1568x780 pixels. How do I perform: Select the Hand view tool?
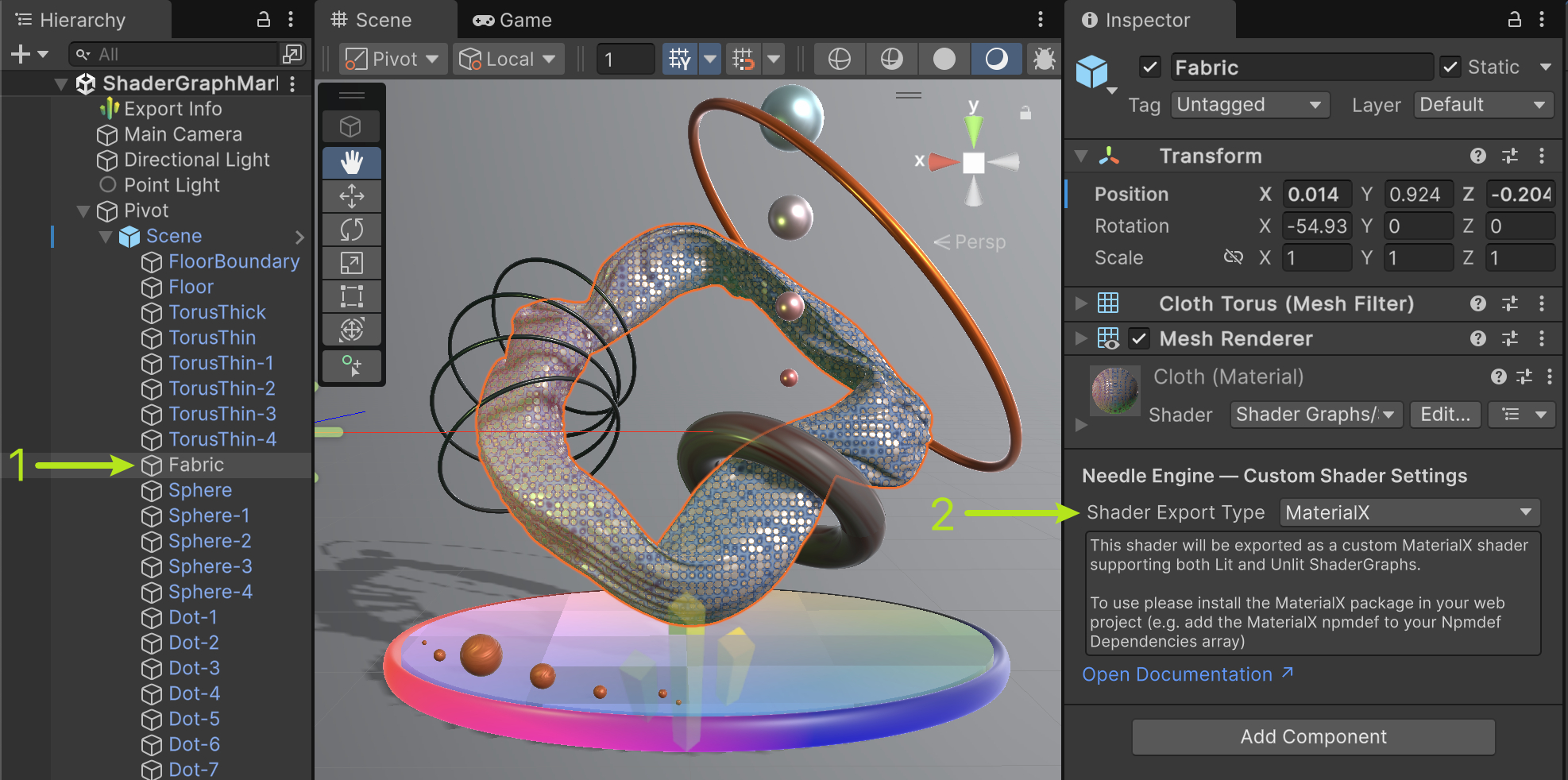[x=351, y=162]
